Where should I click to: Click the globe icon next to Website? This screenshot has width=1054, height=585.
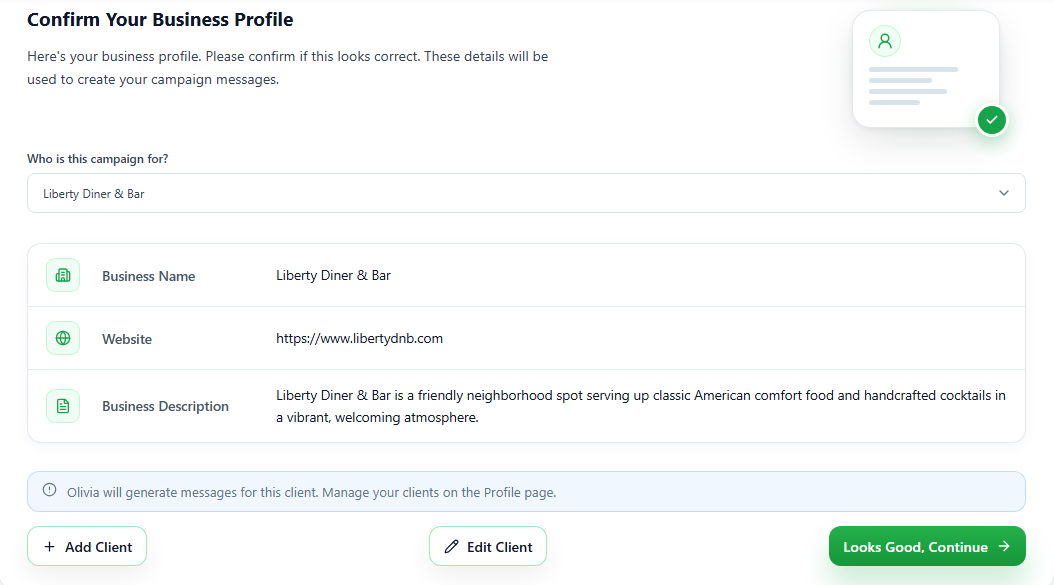coord(63,338)
